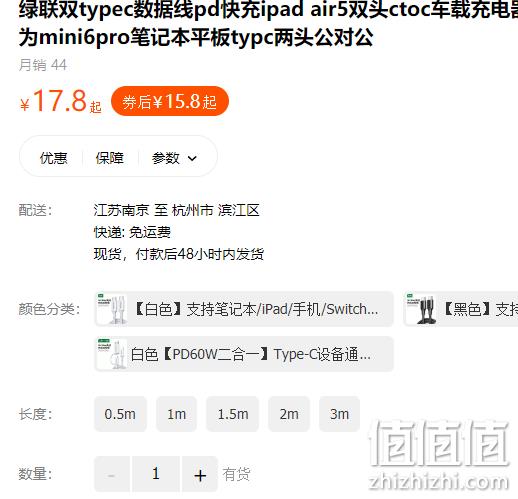
Task: Decrease quantity with minus button
Action: [112, 474]
